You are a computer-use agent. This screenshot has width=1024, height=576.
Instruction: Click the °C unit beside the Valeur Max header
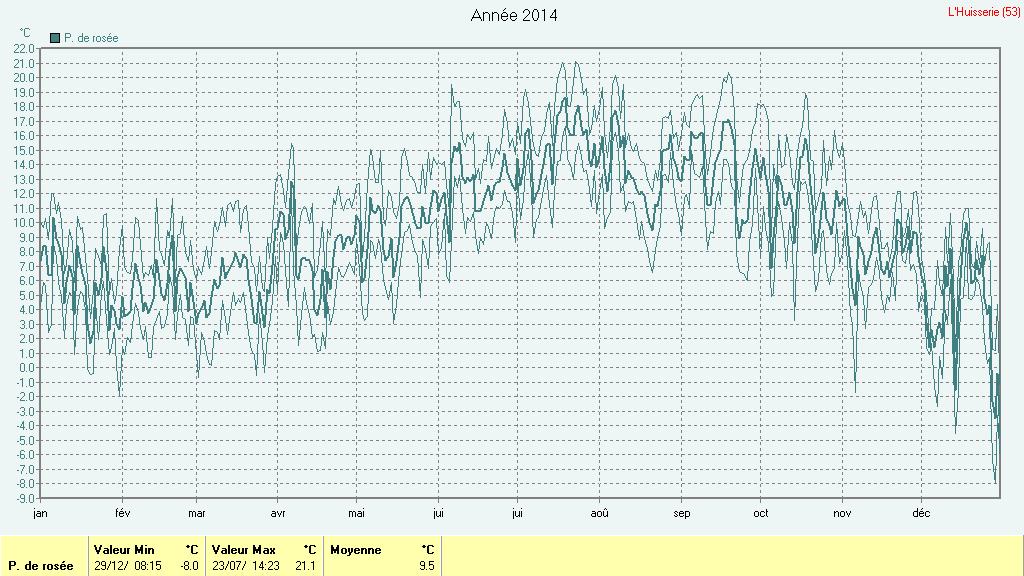tap(310, 550)
